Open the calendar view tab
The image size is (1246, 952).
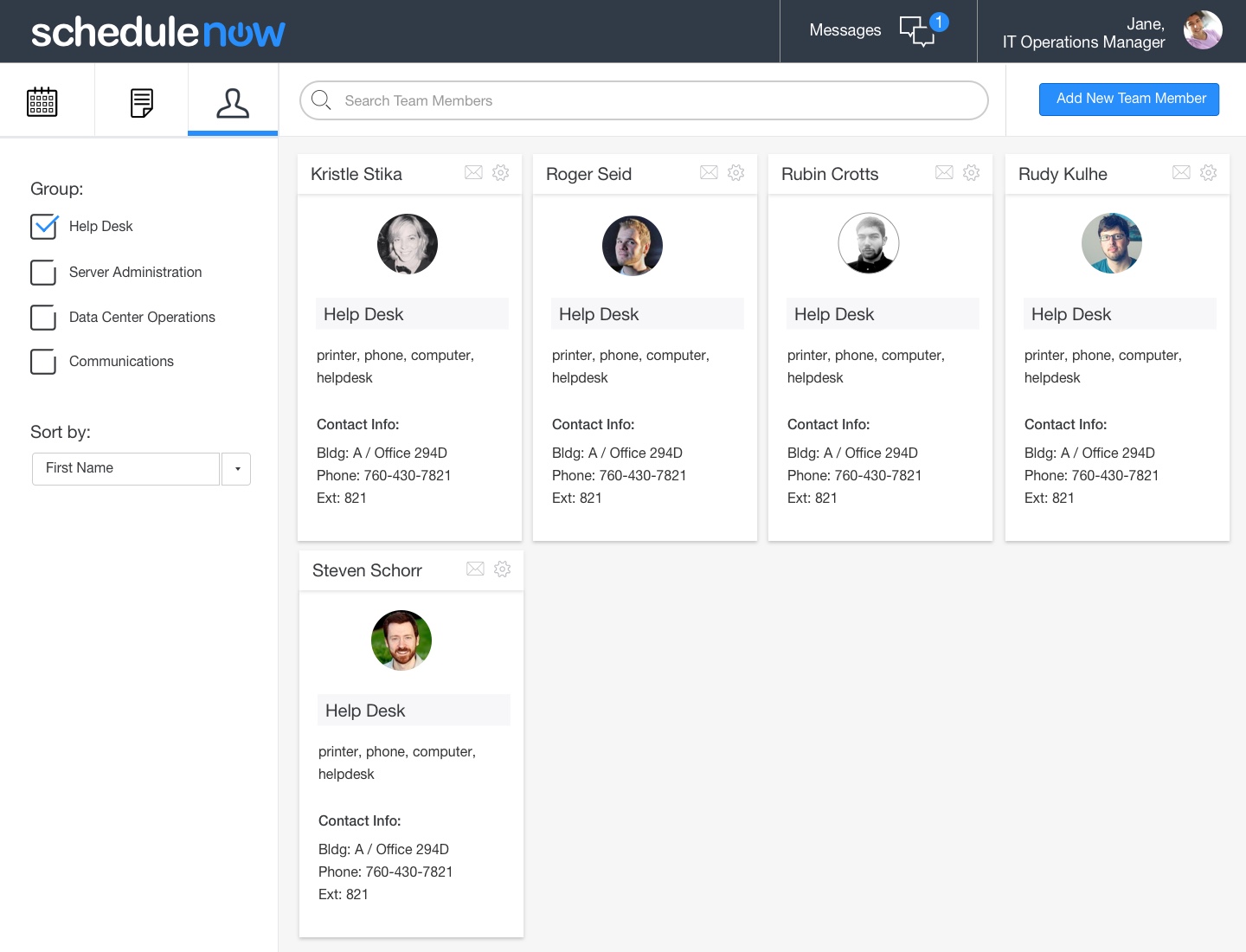coord(42,102)
